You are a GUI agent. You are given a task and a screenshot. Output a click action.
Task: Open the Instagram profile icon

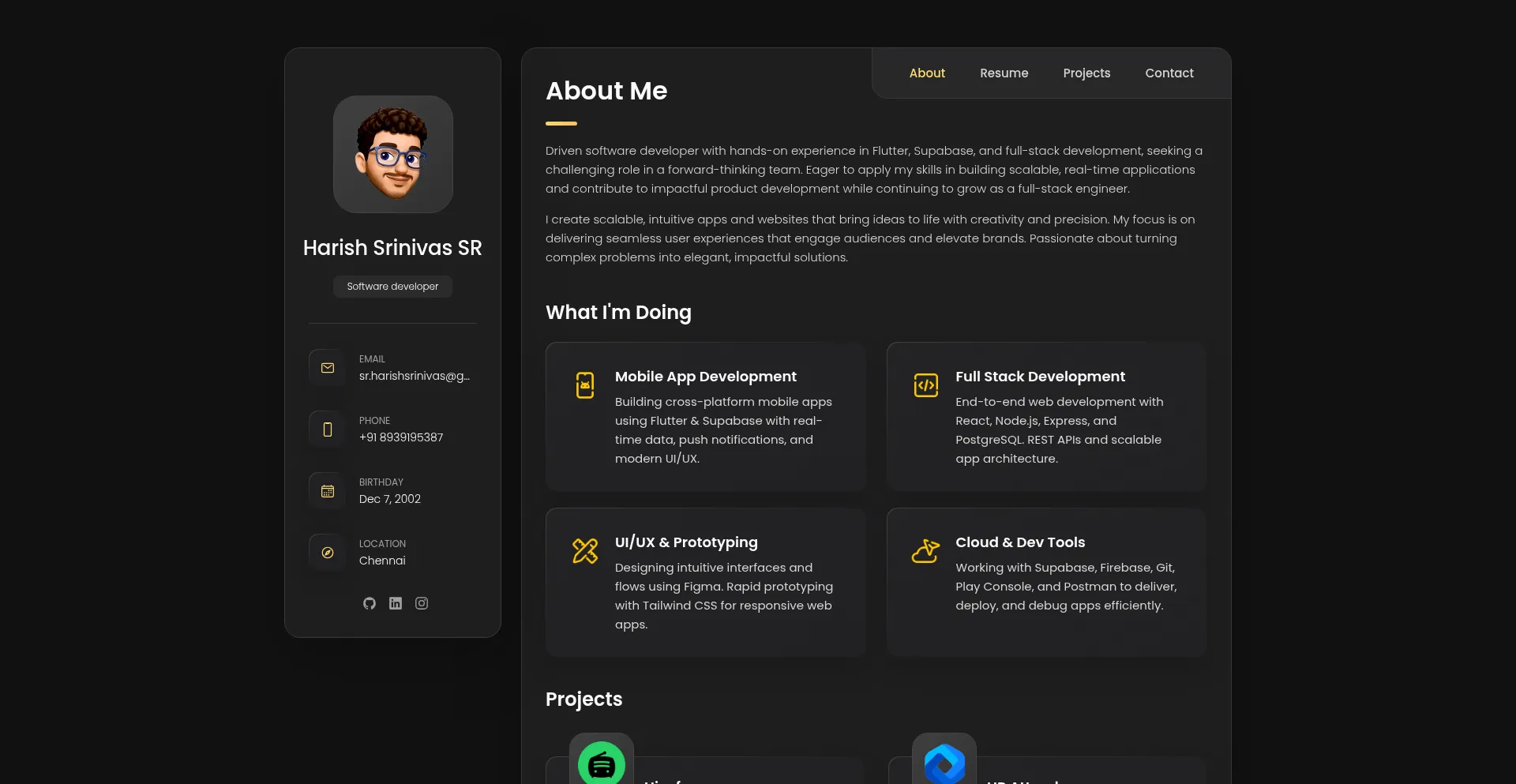(422, 603)
